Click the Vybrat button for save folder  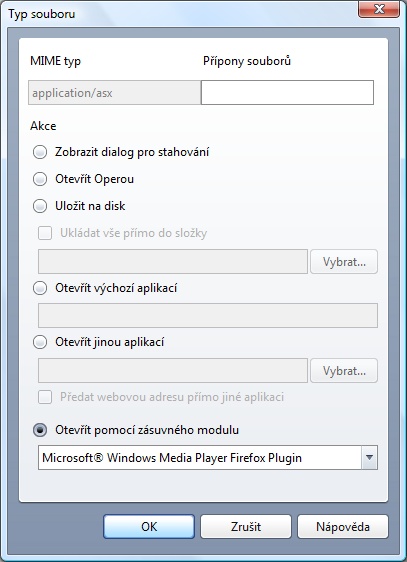[344, 262]
